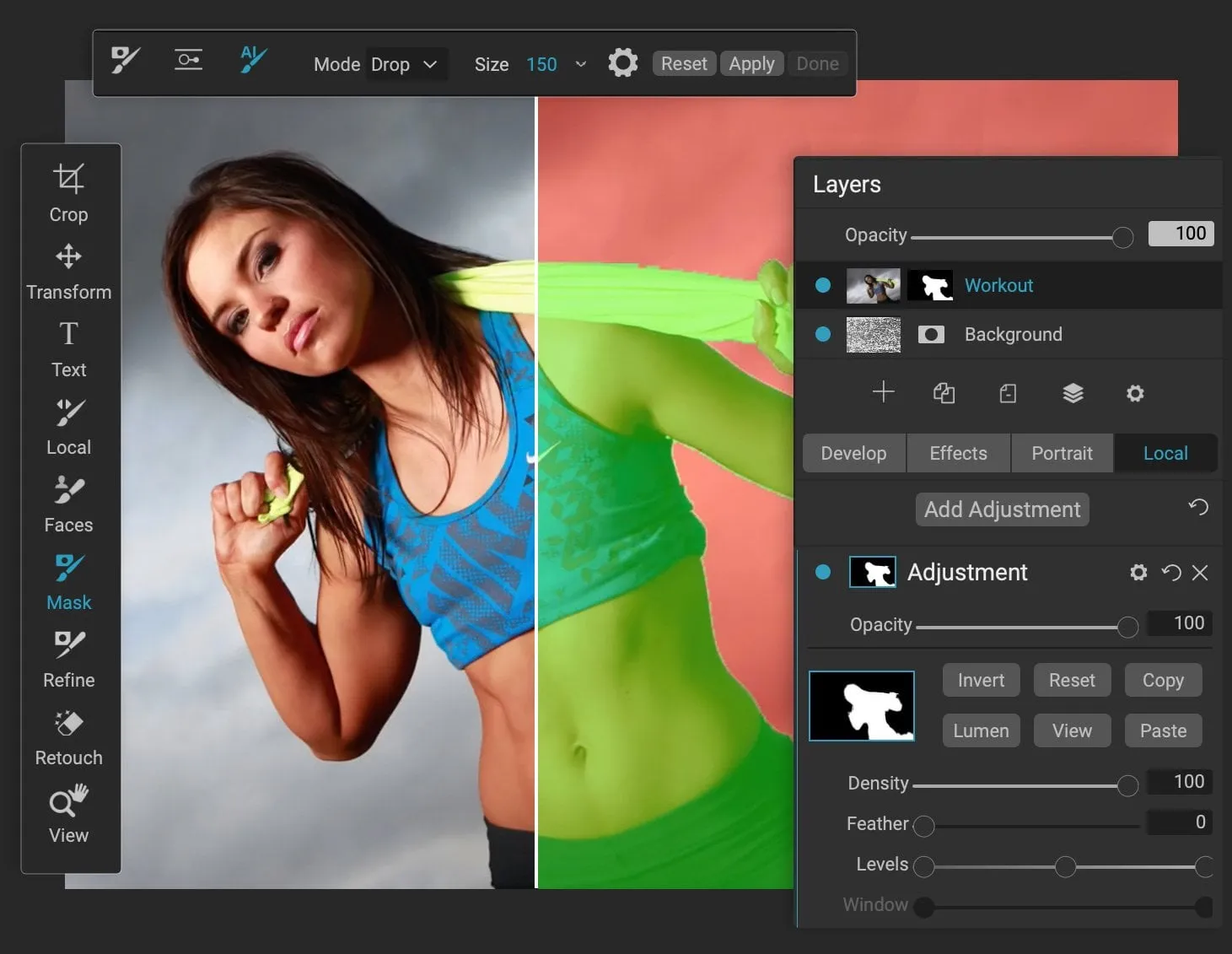
Task: Expand the brush Size dropdown arrow
Action: 580,64
